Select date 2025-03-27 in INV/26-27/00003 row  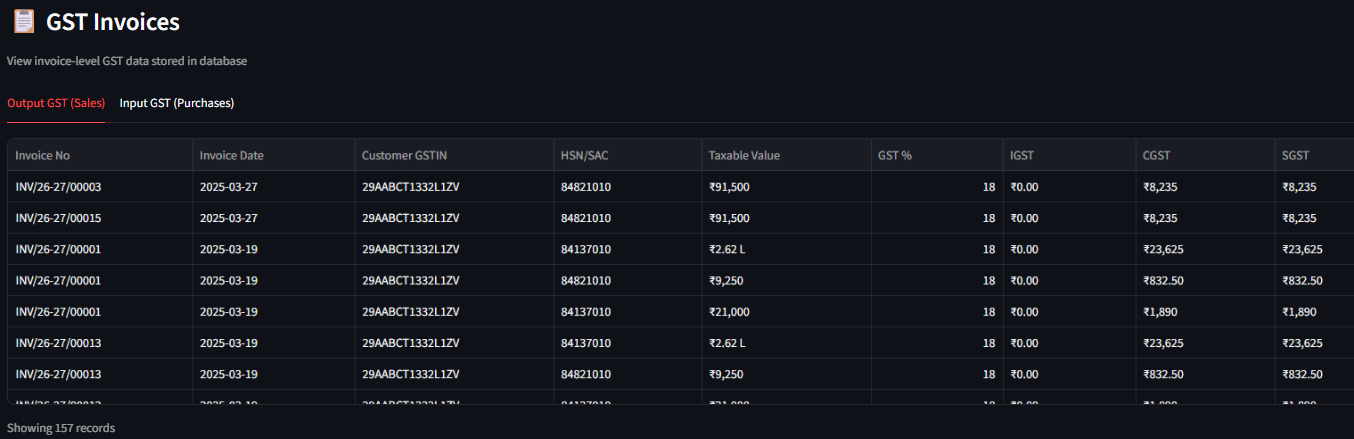273,187
